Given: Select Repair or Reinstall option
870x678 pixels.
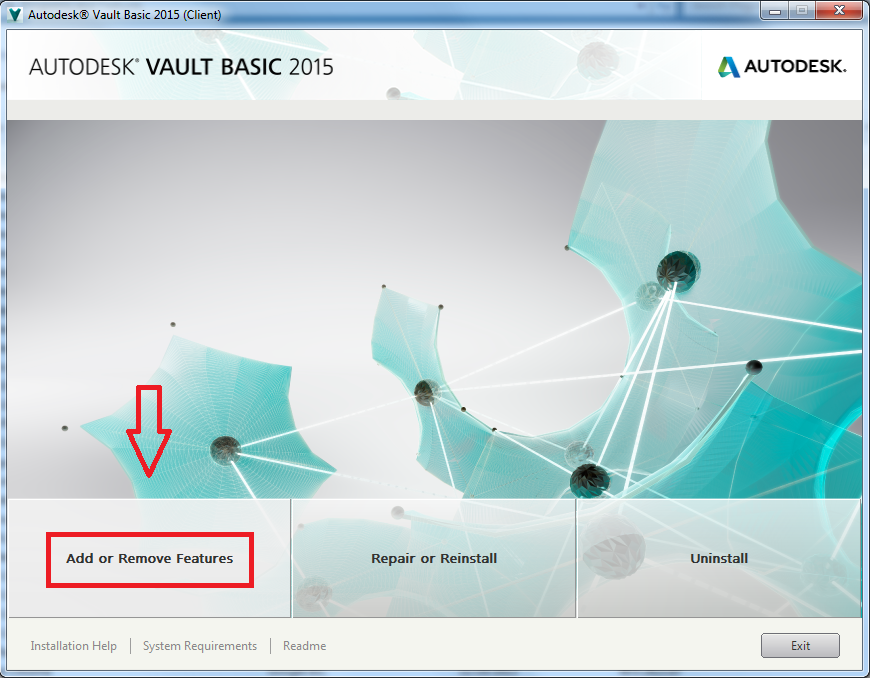Looking at the screenshot, I should pos(434,558).
